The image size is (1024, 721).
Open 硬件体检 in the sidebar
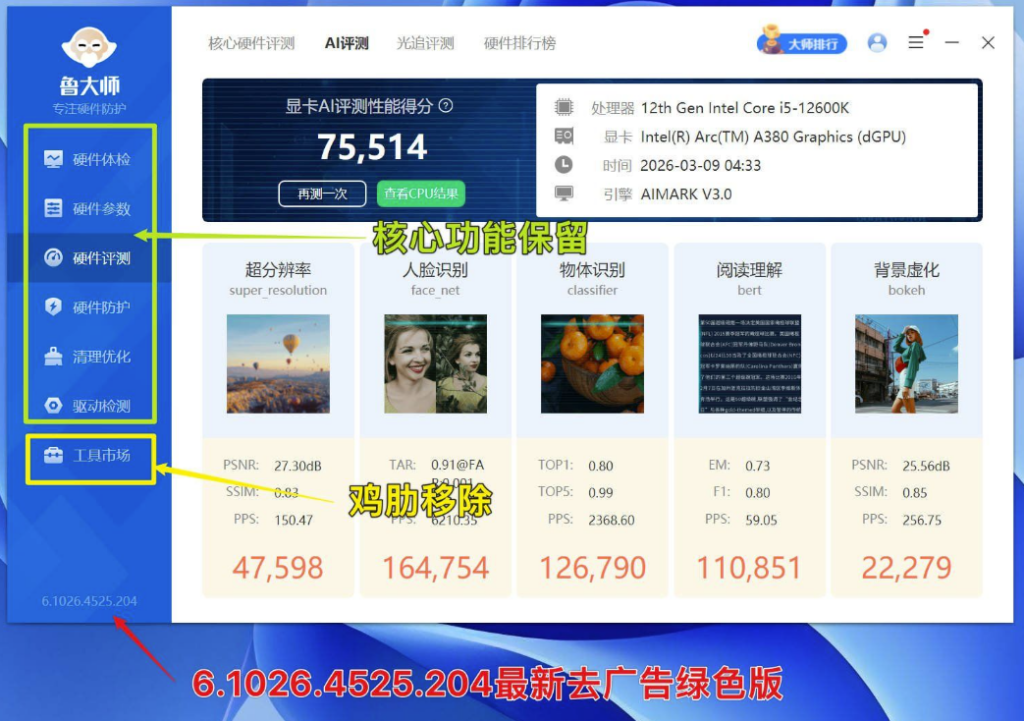(88, 159)
